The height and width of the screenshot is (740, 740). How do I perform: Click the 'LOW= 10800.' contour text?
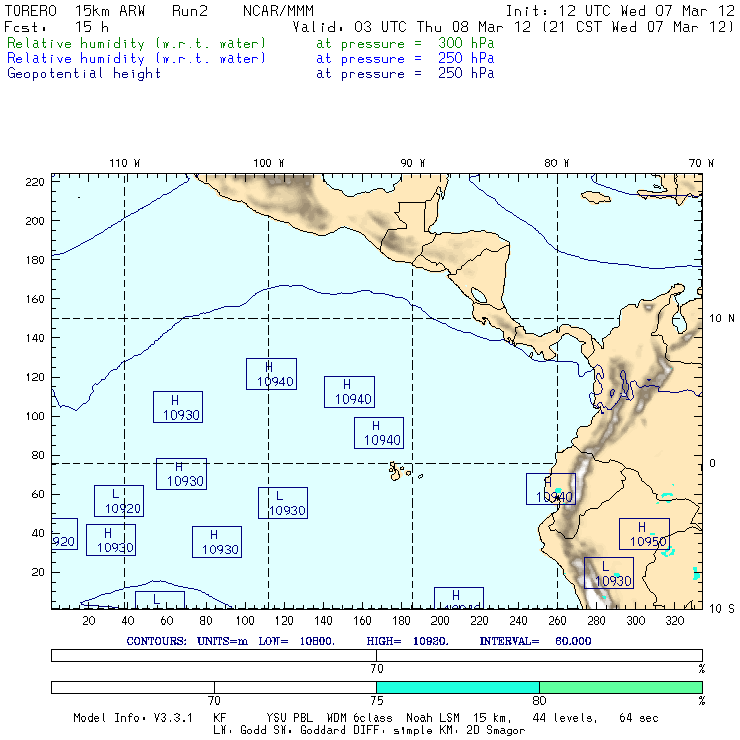coord(296,641)
